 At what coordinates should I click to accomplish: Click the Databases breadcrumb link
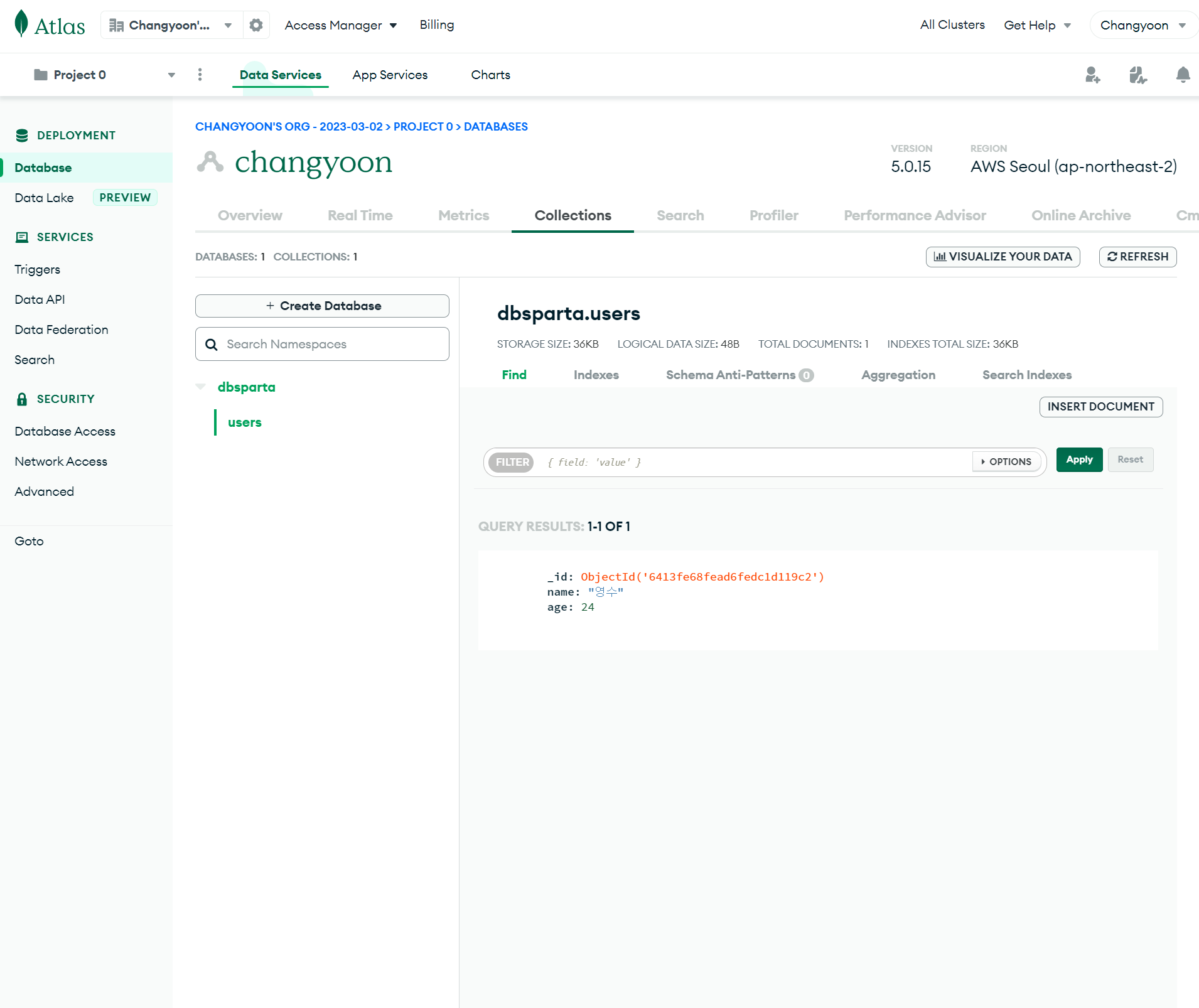click(x=496, y=126)
